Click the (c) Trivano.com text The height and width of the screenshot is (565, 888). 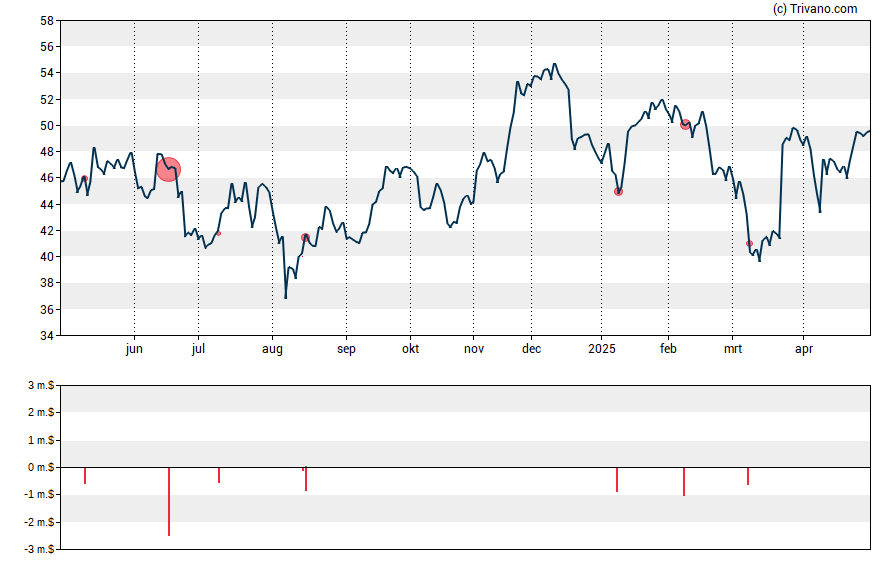click(815, 8)
